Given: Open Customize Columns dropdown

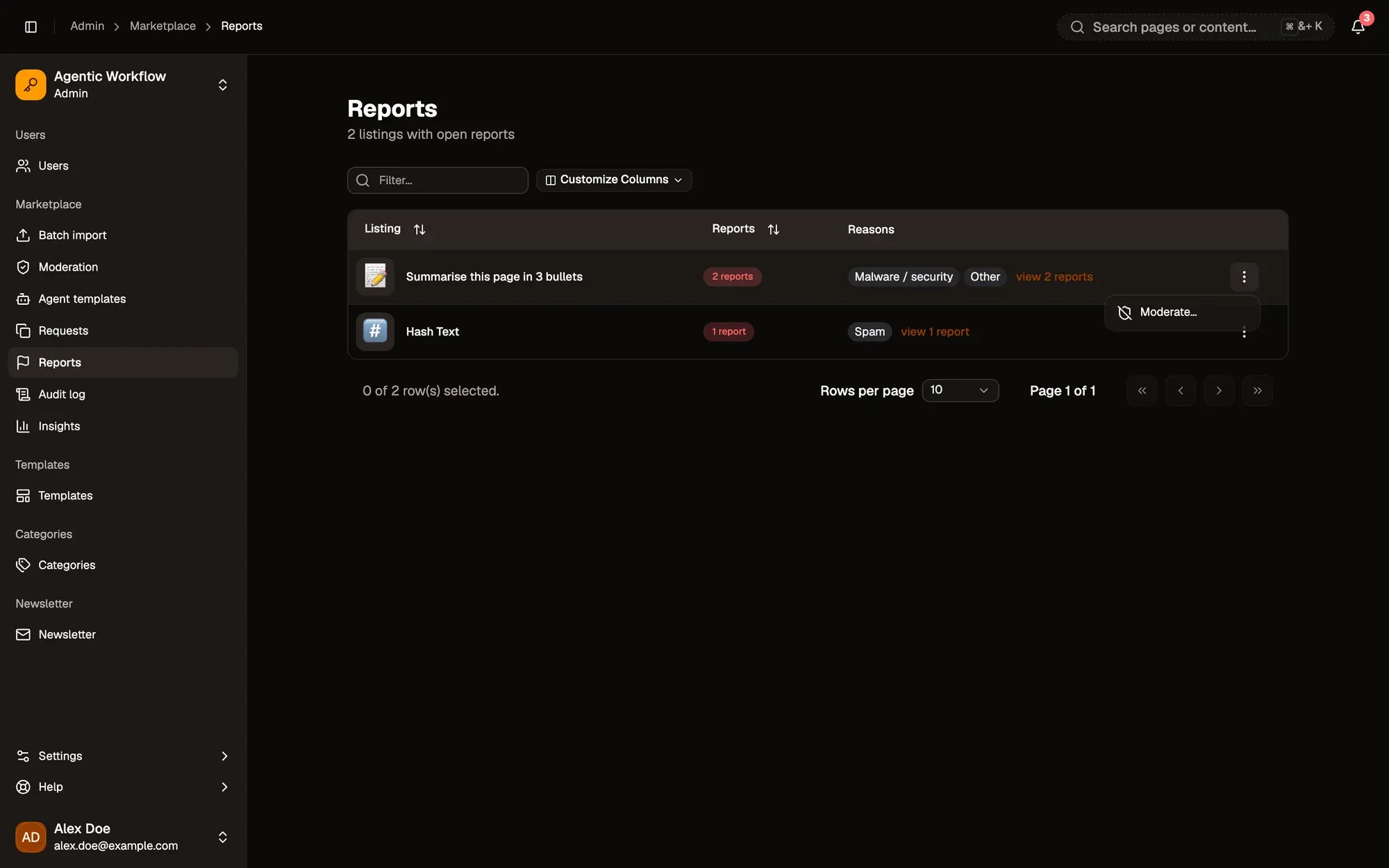Looking at the screenshot, I should click(614, 180).
